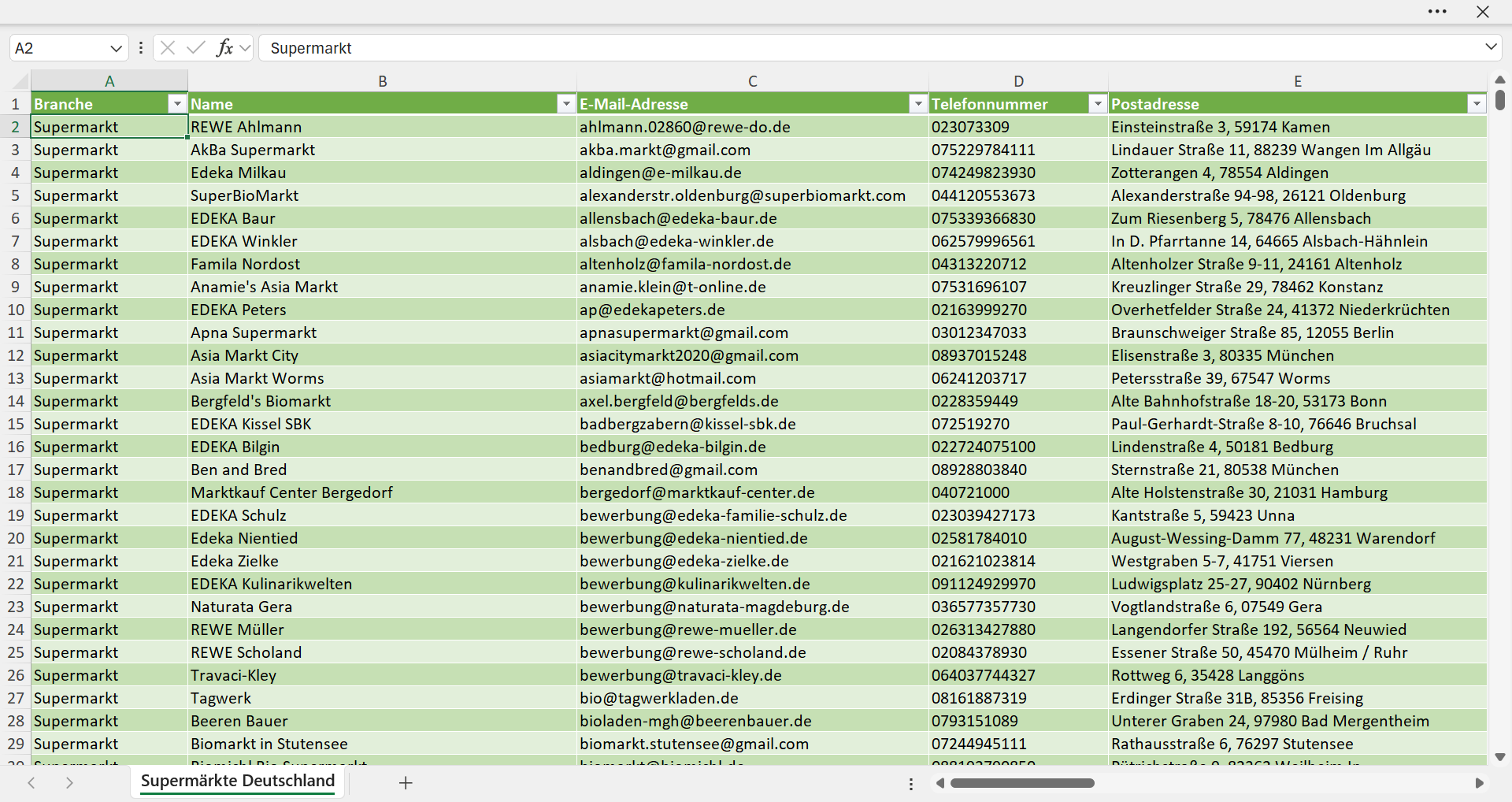Image resolution: width=1512 pixels, height=802 pixels.
Task: Select address Kantstraße 5, 59423 Unna
Action: 1298,515
